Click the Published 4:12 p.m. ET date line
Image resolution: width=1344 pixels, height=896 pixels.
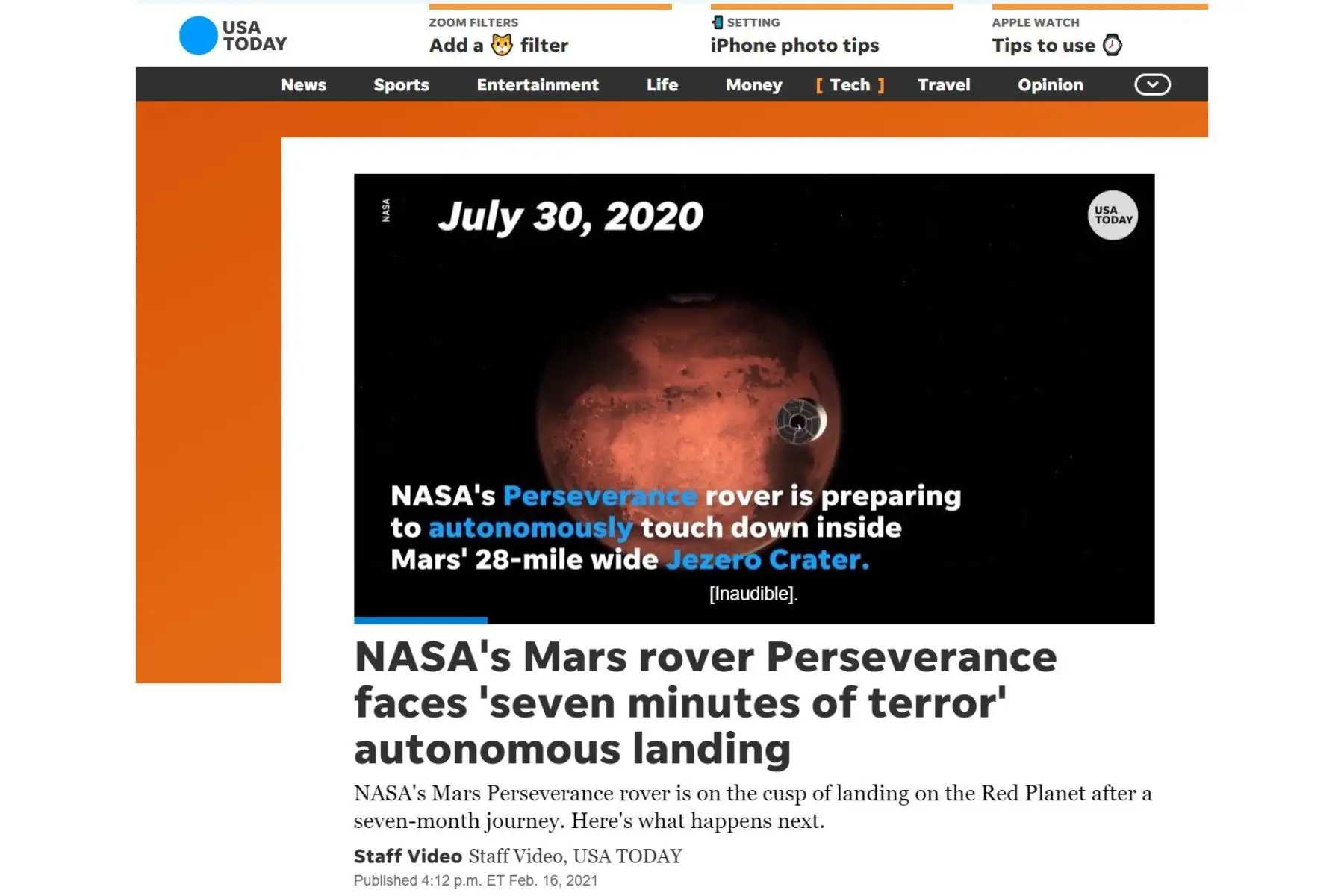pos(476,880)
